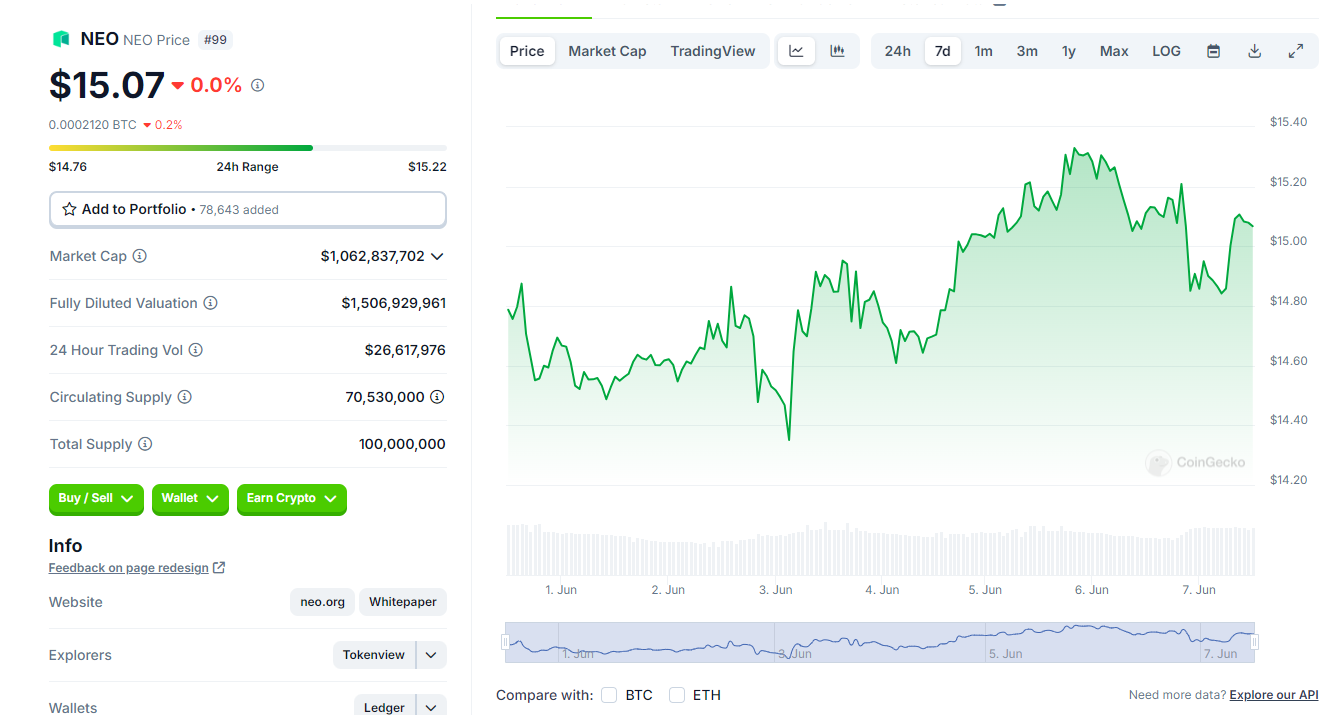Expand Wallets list next to Ledger
1324x719 pixels.
[x=431, y=708]
